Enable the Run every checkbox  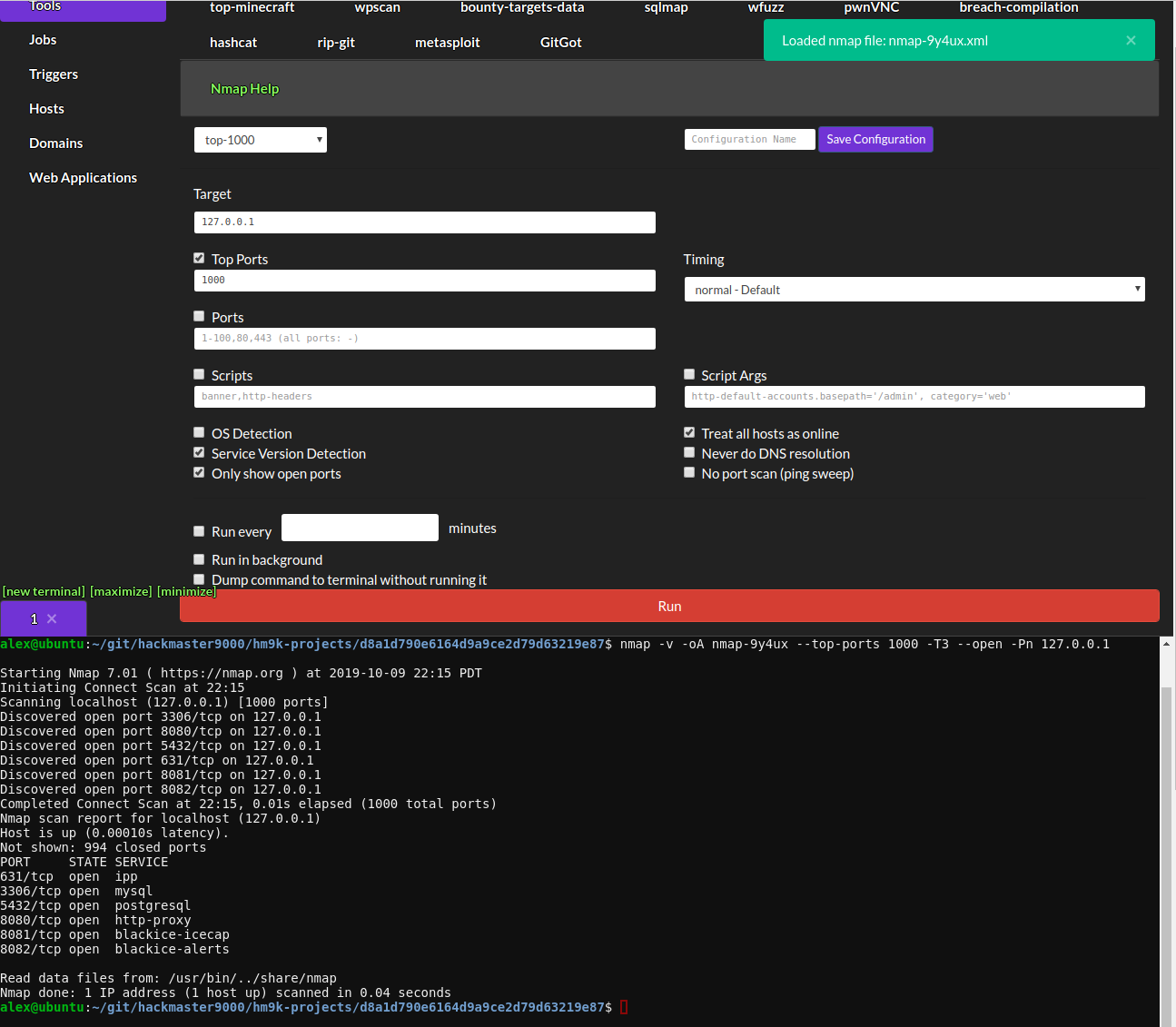(x=199, y=531)
